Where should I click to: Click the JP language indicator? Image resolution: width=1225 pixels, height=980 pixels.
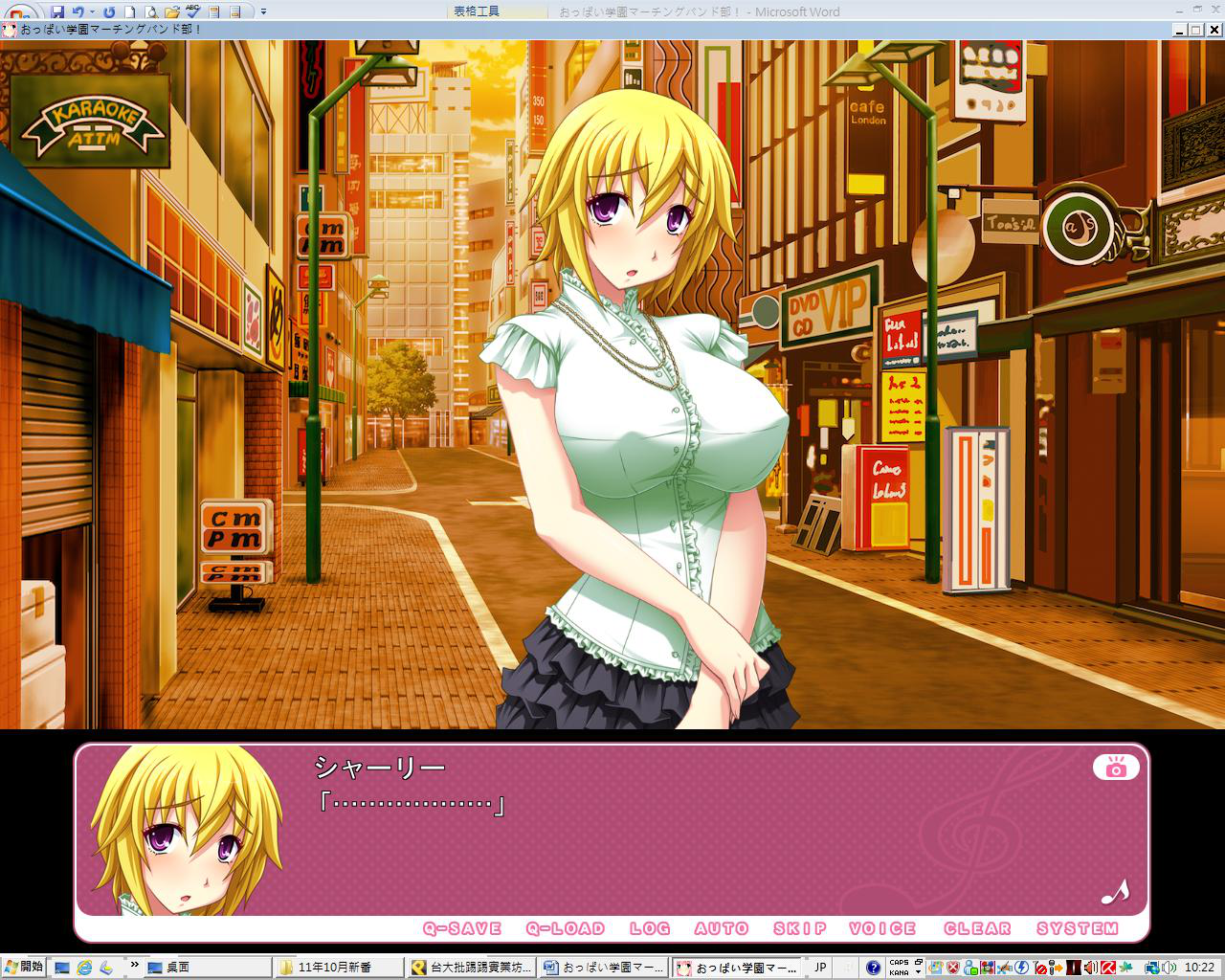click(820, 968)
